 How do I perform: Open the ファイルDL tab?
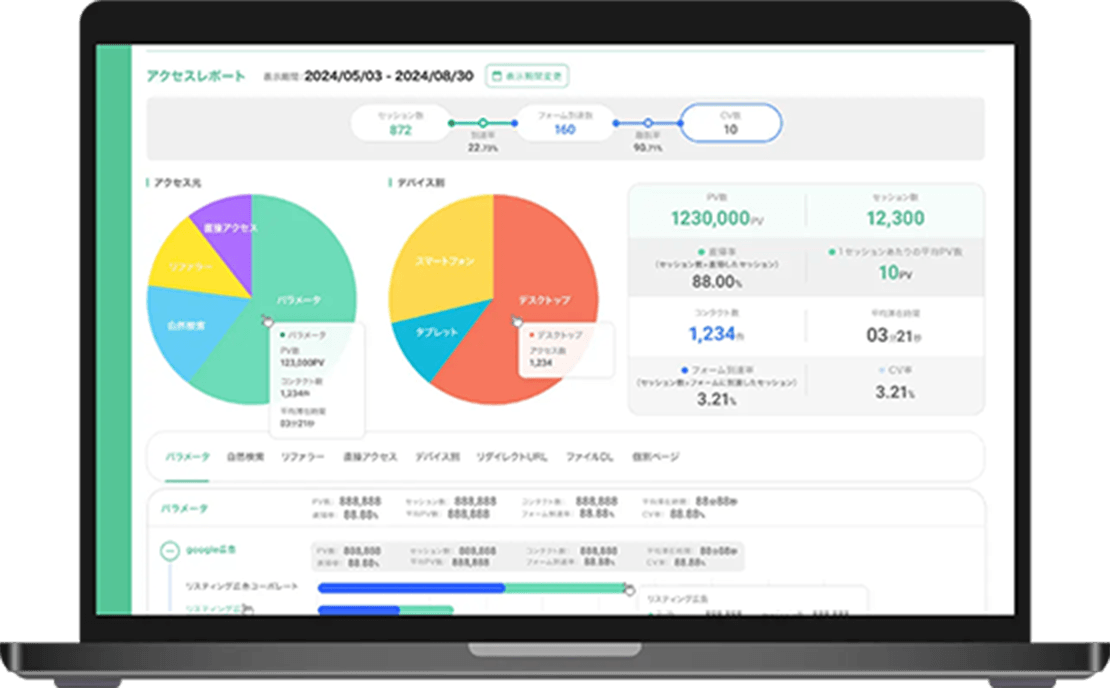[589, 457]
